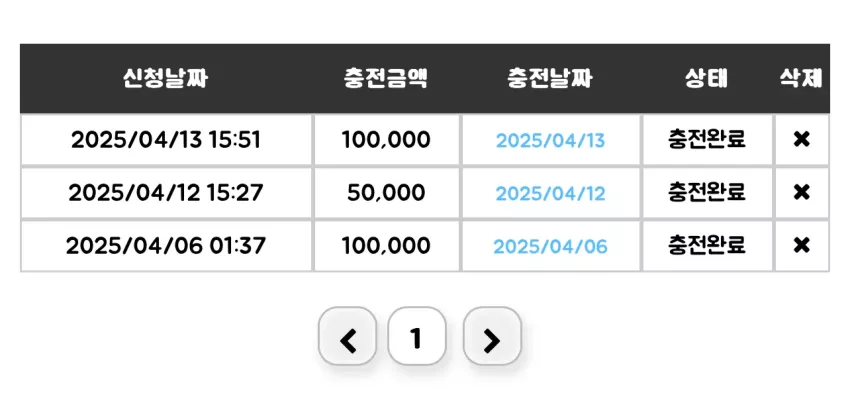Select the 50,000 amount cell
850x399 pixels.
(x=387, y=193)
